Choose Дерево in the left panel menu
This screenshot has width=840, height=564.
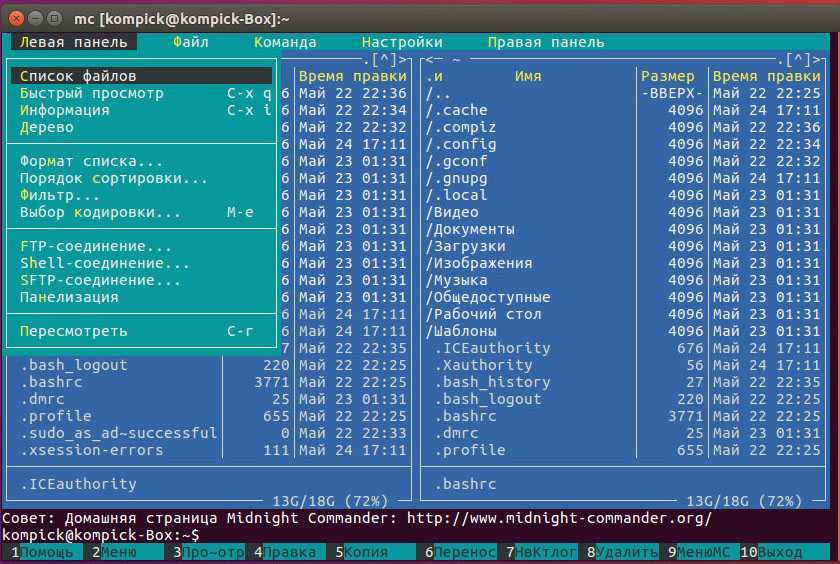pos(47,127)
